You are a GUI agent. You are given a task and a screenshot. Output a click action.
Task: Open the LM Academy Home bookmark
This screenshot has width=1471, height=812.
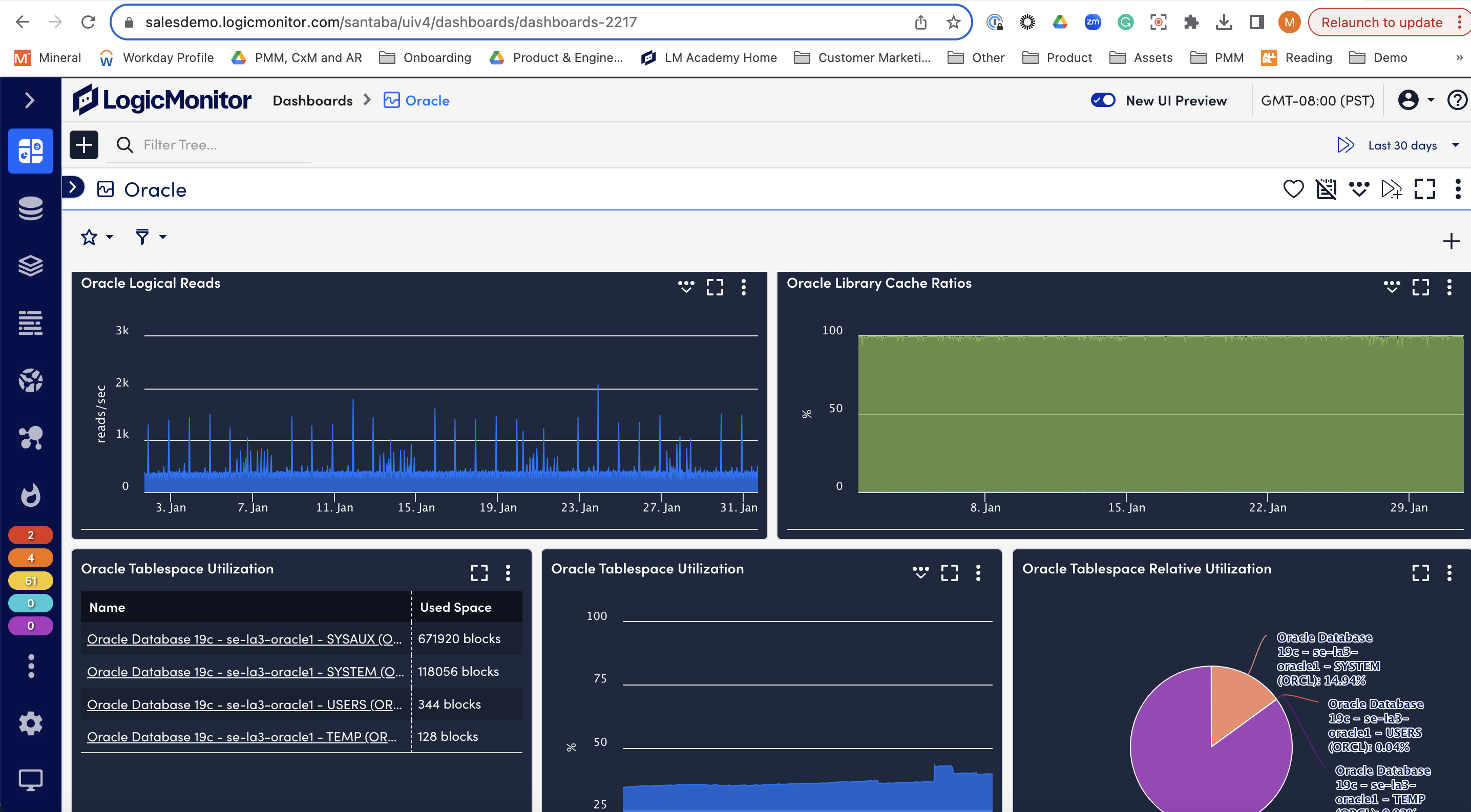[x=709, y=58]
